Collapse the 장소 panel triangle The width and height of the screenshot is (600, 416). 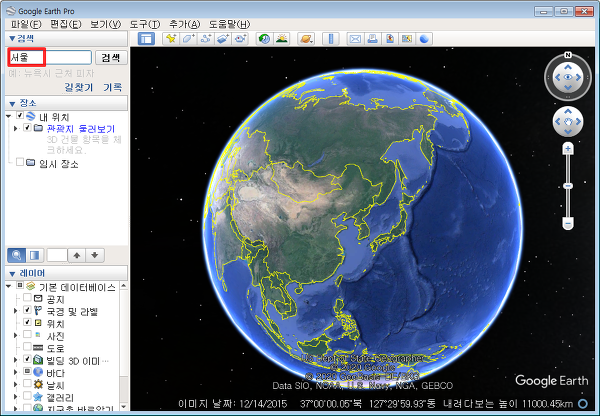pos(12,104)
